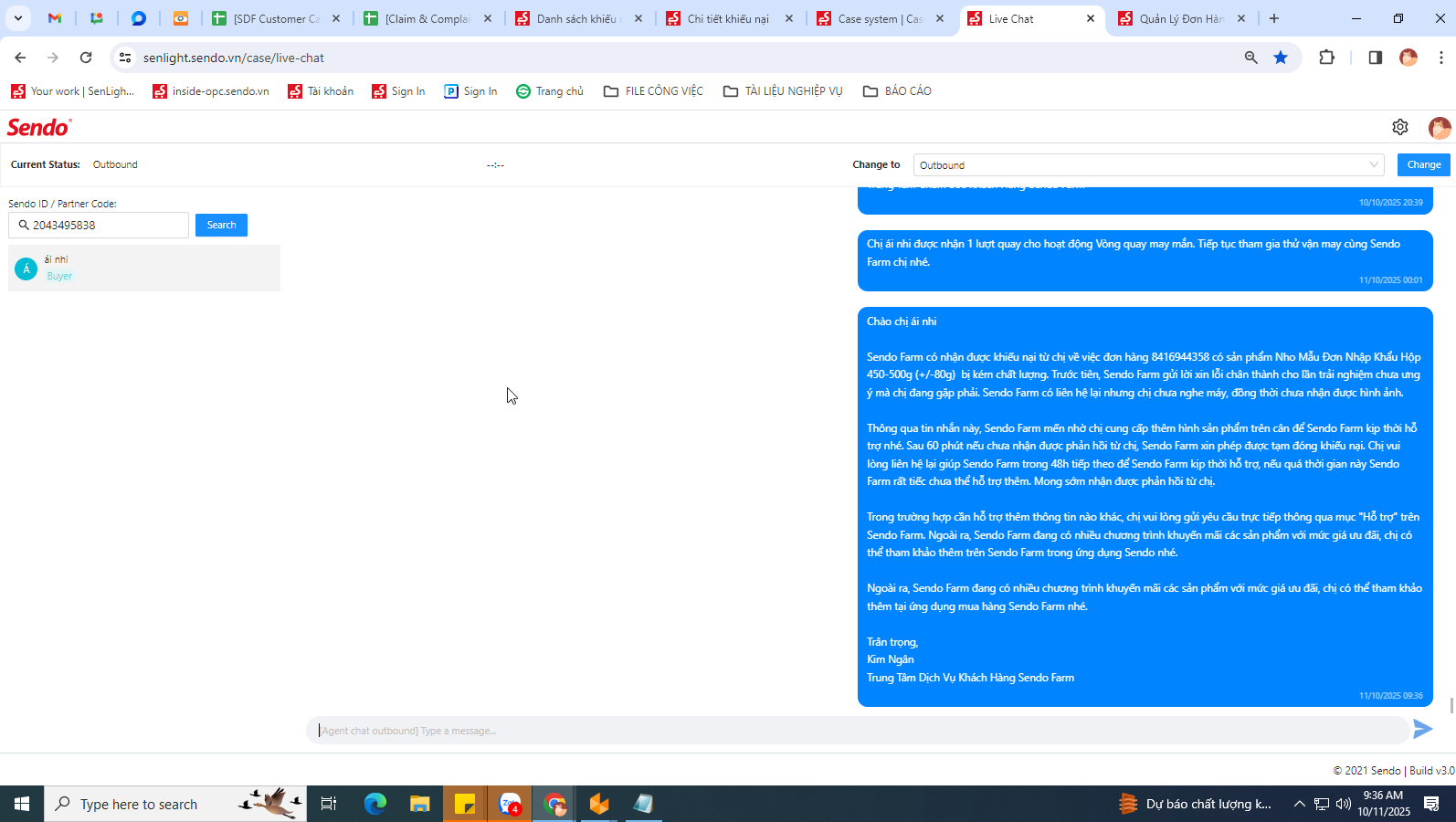Open the blue chat bubble pinned tab
This screenshot has width=1456, height=822.
coord(139,18)
